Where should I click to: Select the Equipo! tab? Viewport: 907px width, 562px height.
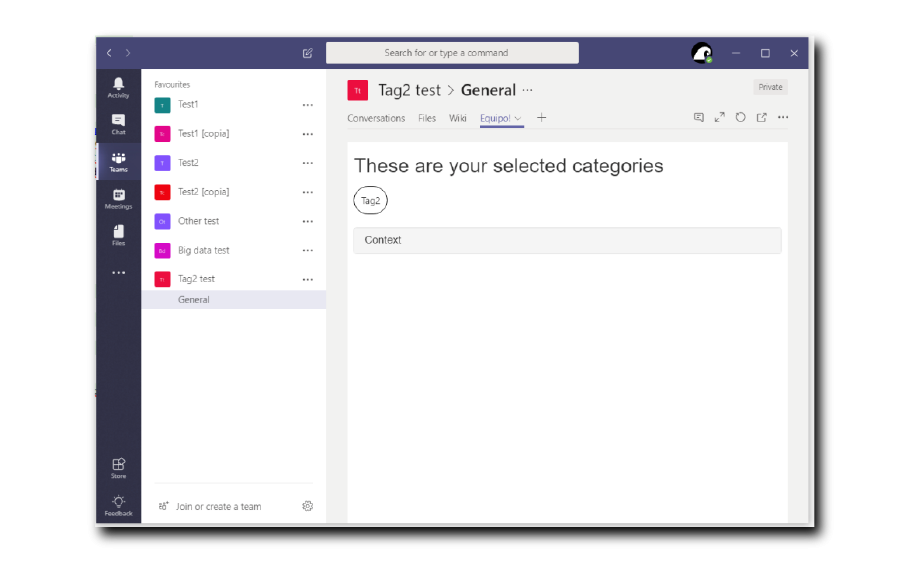pyautogui.click(x=495, y=118)
